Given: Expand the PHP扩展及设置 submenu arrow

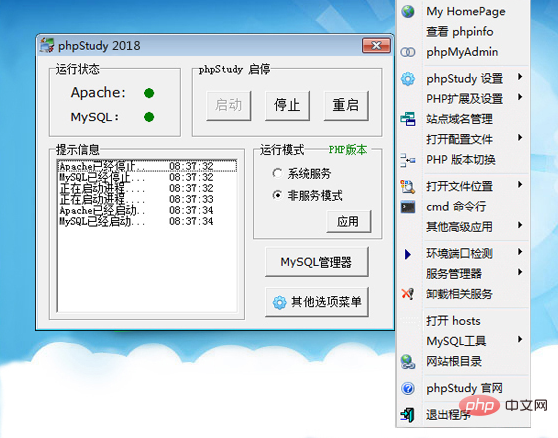Looking at the screenshot, I should click(x=520, y=97).
